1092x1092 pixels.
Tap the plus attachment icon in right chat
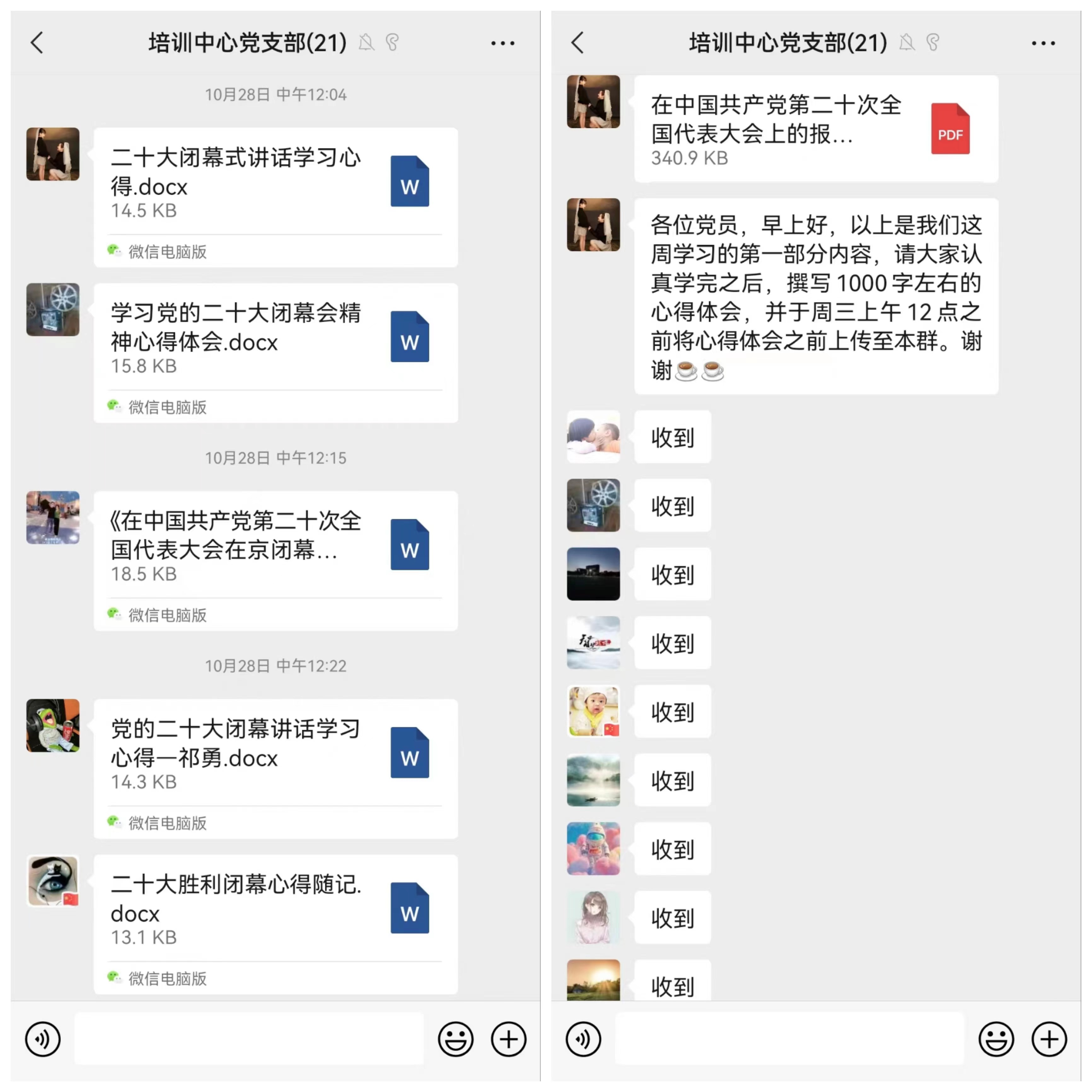(x=1049, y=1039)
